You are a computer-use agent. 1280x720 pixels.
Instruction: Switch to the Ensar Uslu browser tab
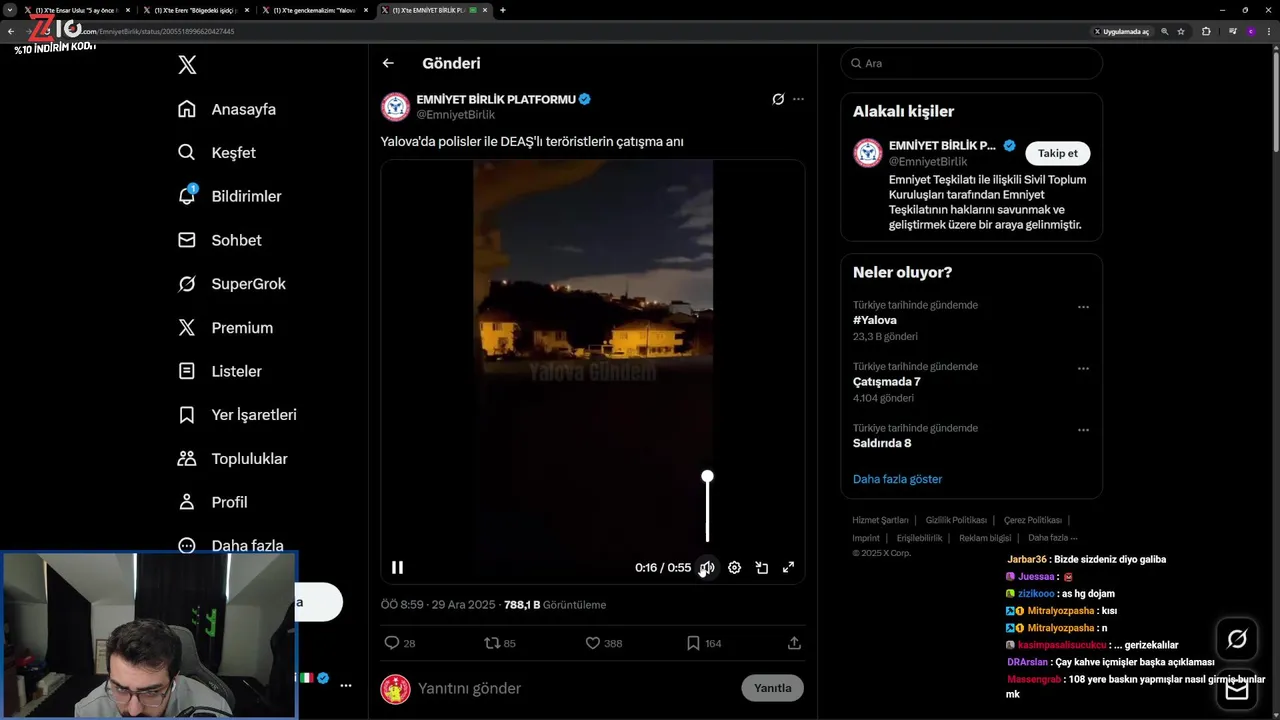77,10
